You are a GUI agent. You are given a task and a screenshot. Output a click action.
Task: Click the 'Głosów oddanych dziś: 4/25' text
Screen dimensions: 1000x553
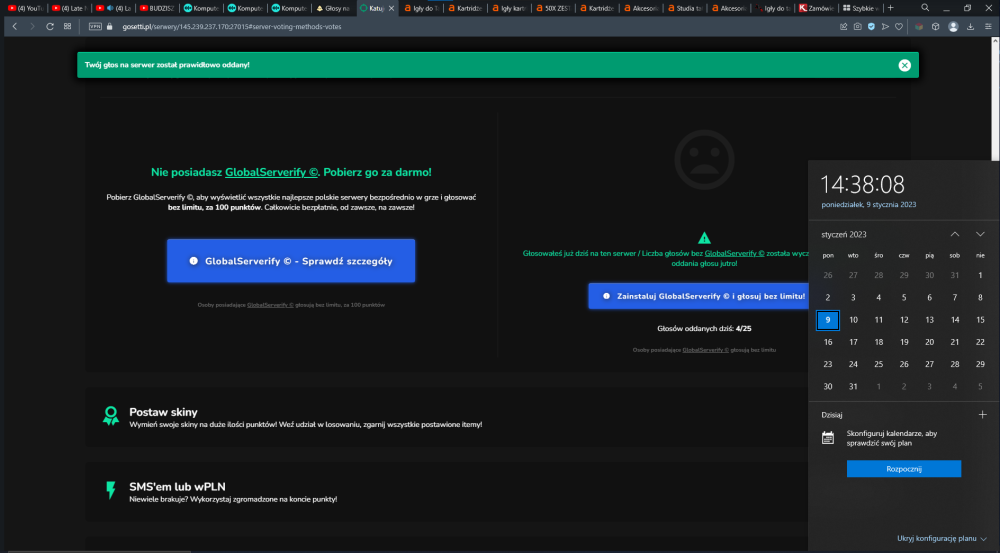pyautogui.click(x=704, y=328)
